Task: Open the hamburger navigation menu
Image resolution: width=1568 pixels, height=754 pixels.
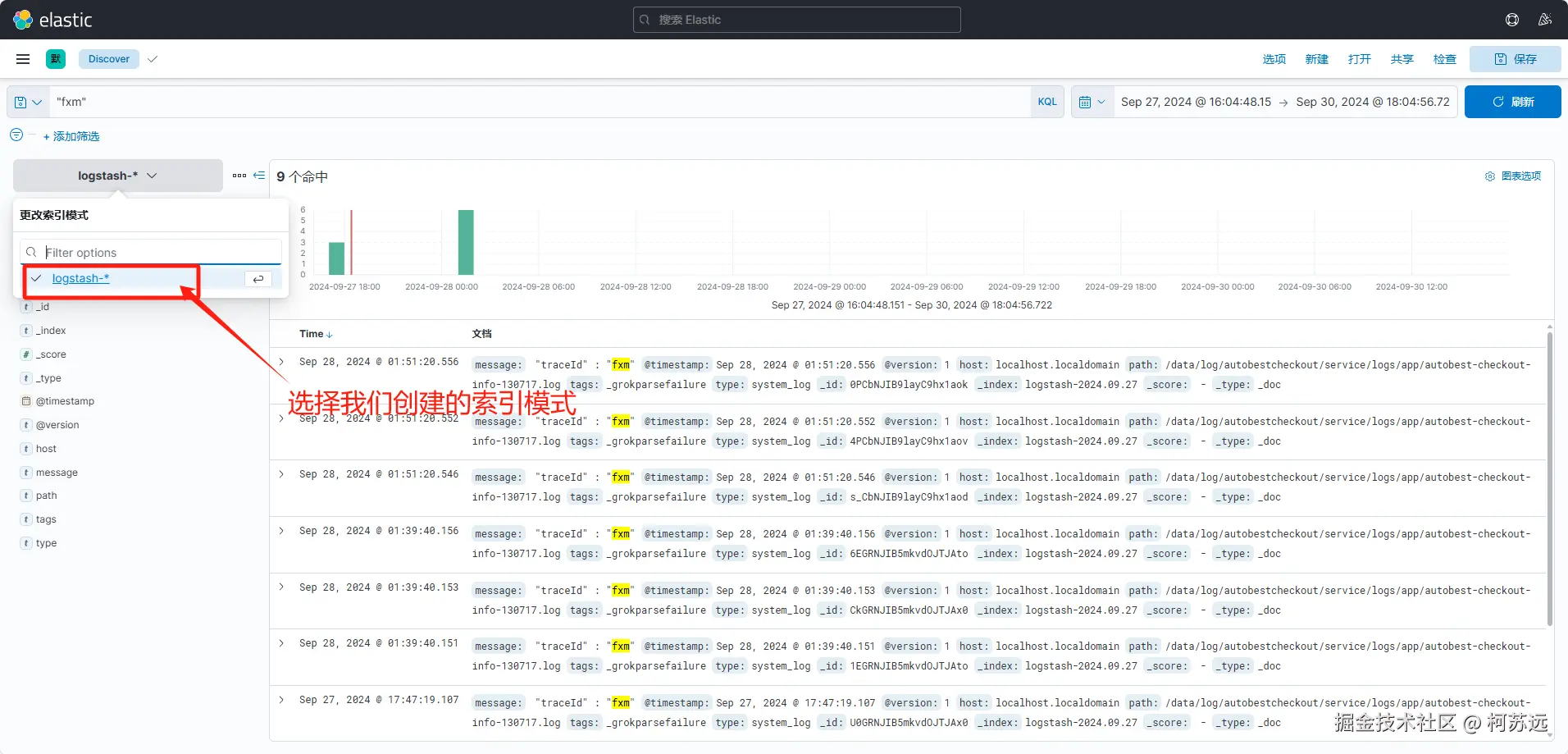Action: (23, 59)
